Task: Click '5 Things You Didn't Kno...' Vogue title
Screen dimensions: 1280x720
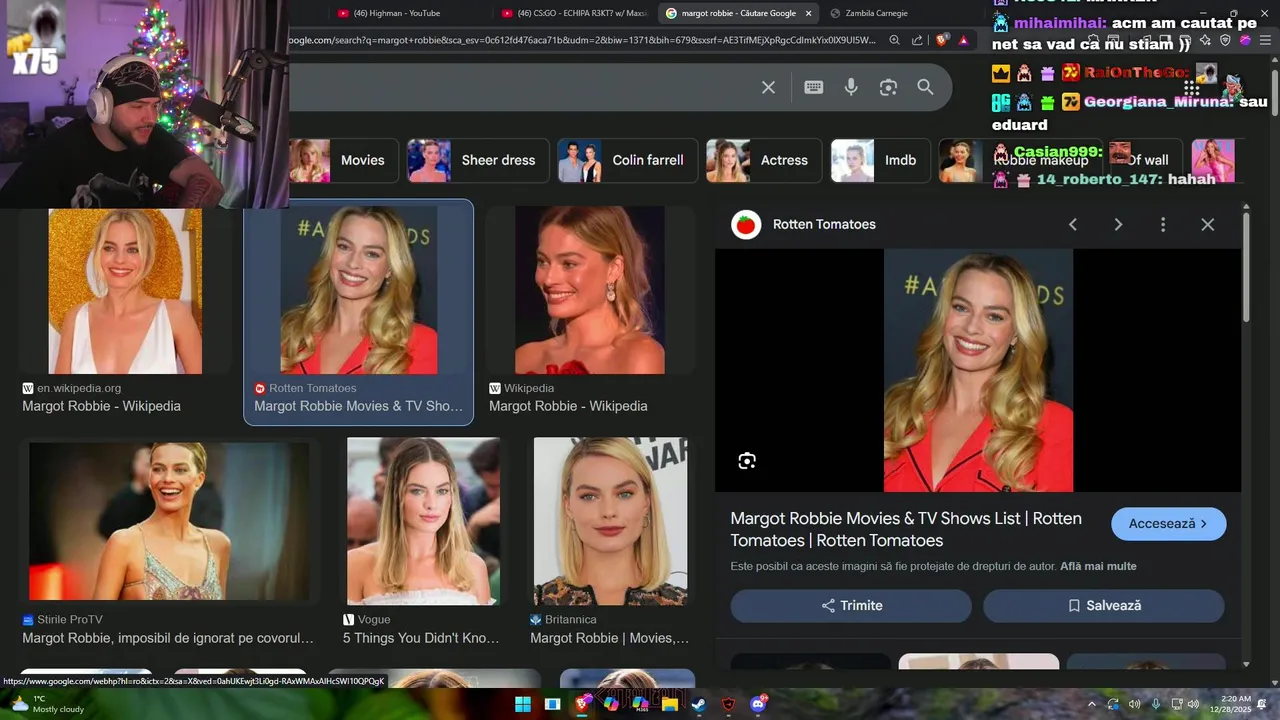Action: [x=421, y=638]
